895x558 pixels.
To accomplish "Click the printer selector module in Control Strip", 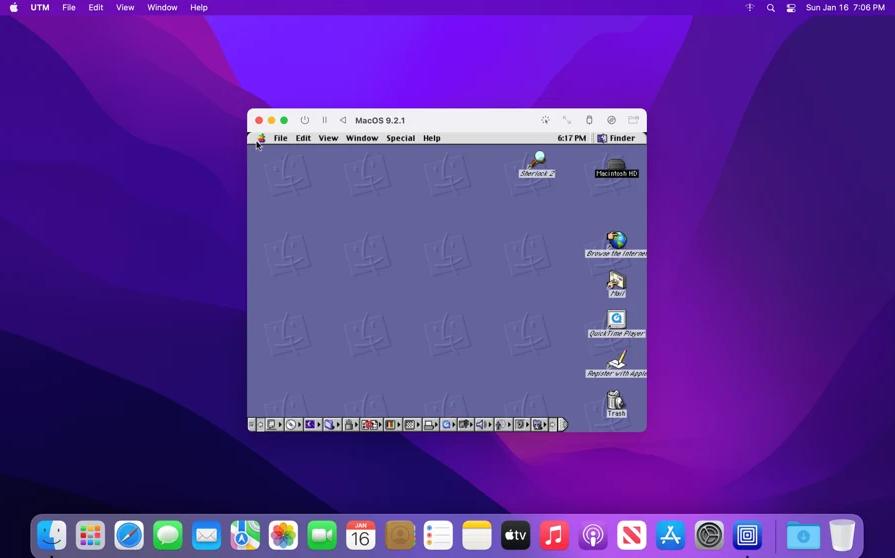I will 429,424.
